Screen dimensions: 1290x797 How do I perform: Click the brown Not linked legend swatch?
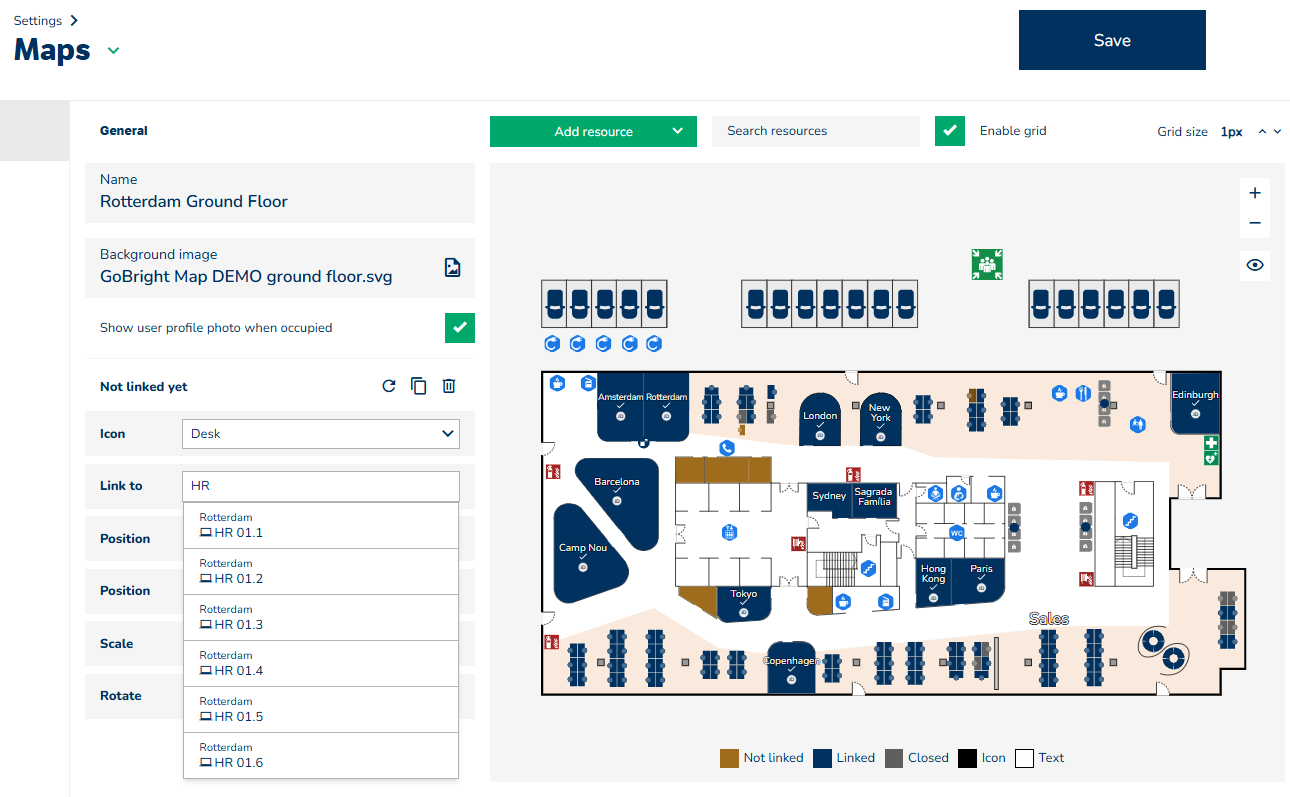[729, 758]
